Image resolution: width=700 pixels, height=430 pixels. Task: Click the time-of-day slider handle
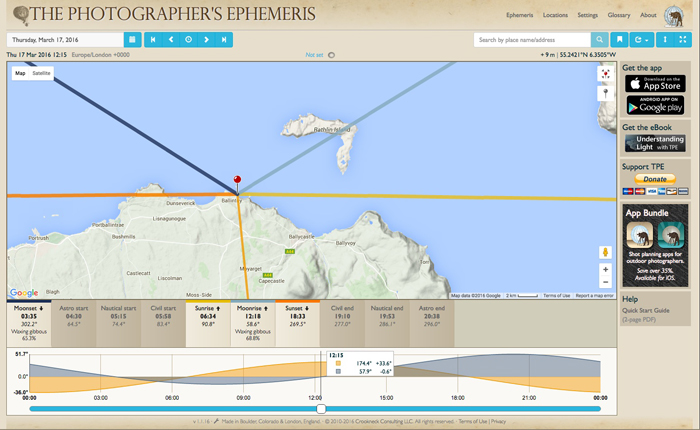pos(321,408)
